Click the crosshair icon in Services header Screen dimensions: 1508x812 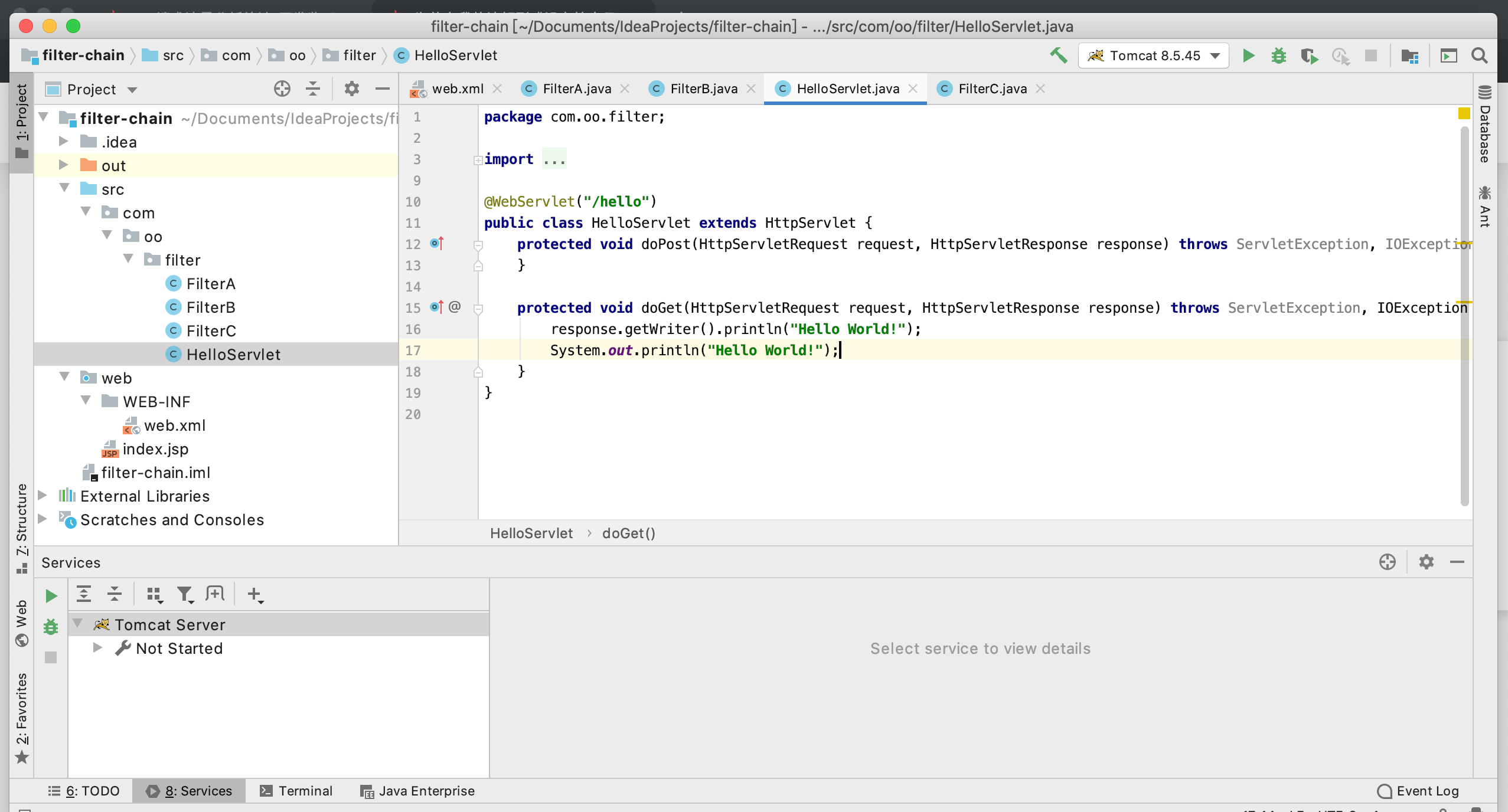coord(1388,562)
